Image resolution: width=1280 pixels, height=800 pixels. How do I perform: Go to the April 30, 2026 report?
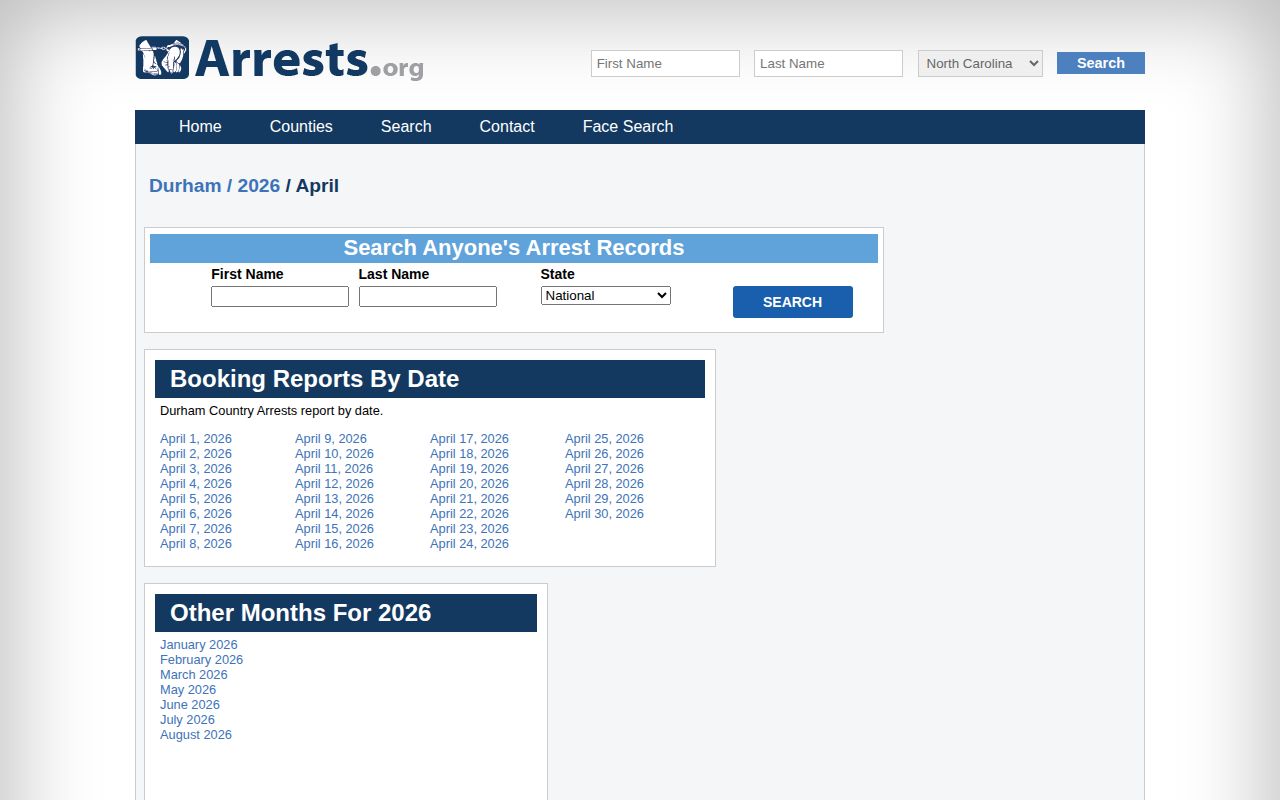click(604, 514)
